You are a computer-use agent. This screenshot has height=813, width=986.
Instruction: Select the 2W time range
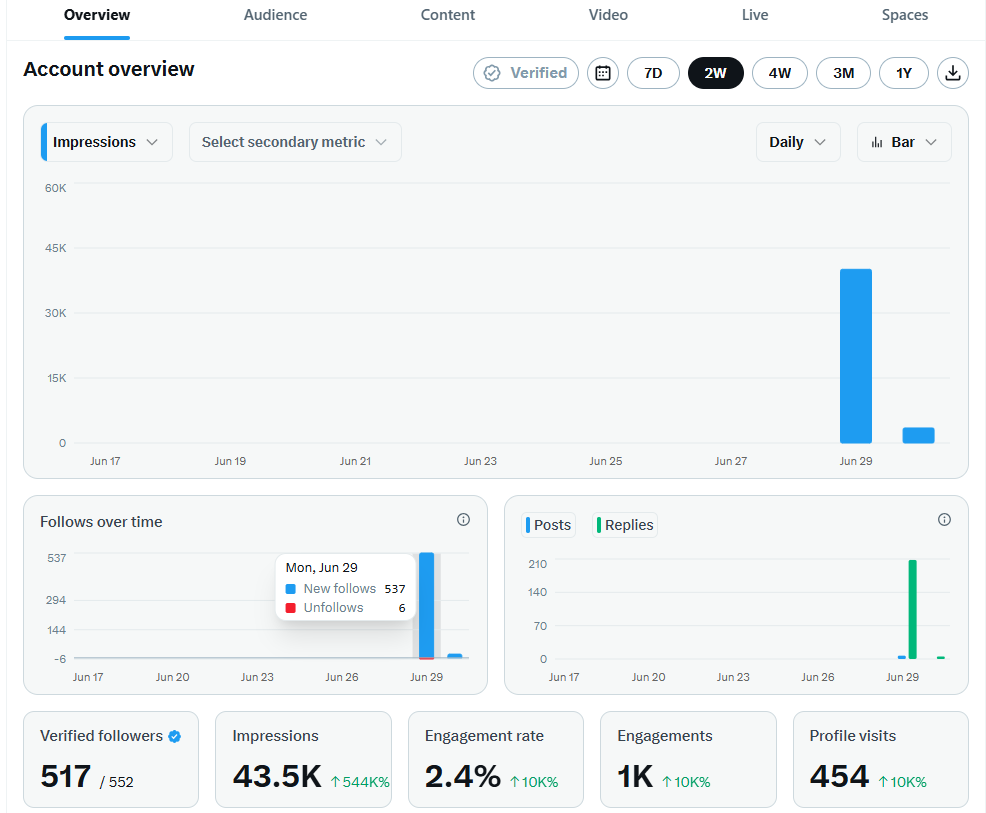pos(716,73)
